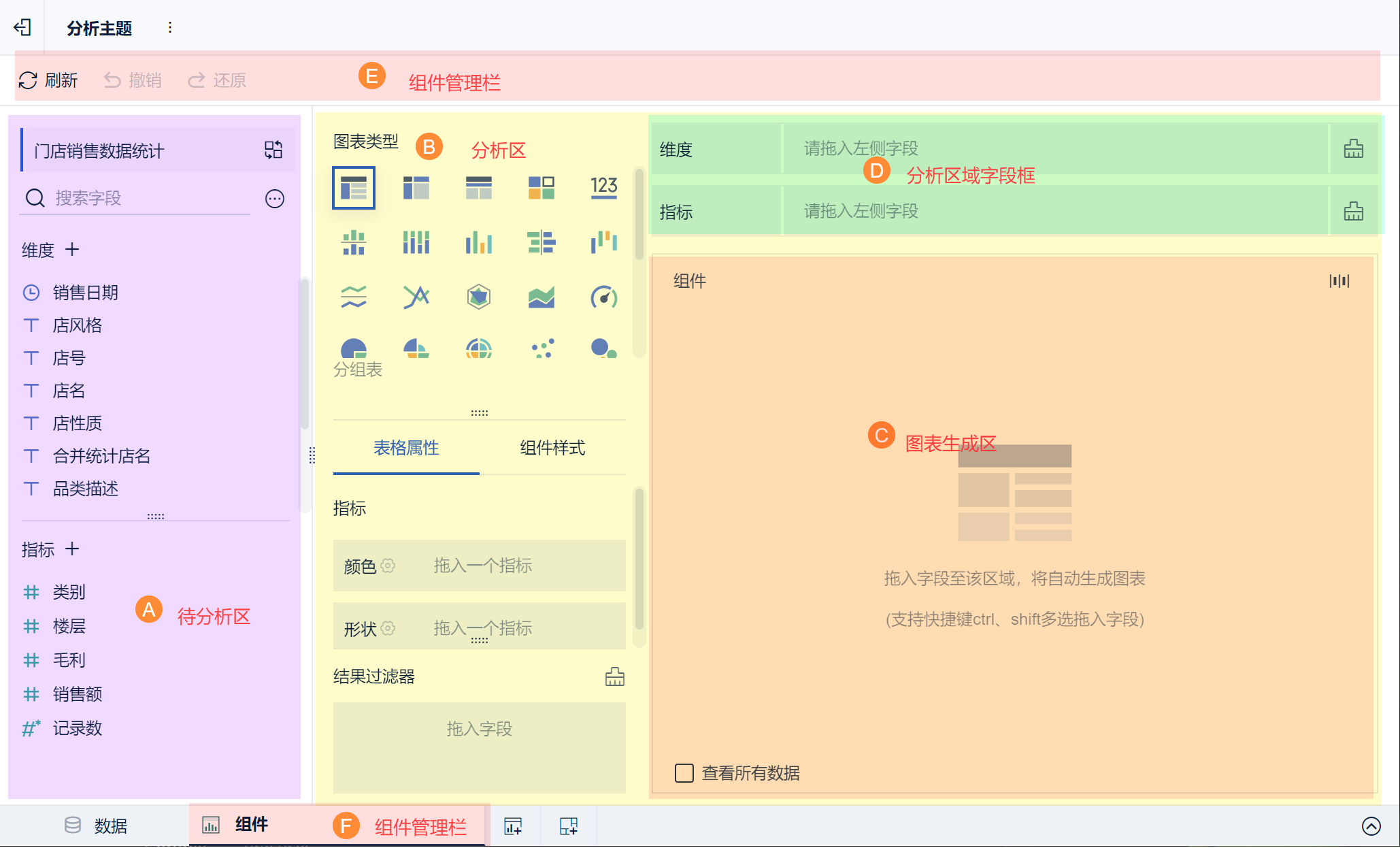Enable the 查看所有数据 checkbox
The height and width of the screenshot is (848, 1400).
(x=684, y=773)
